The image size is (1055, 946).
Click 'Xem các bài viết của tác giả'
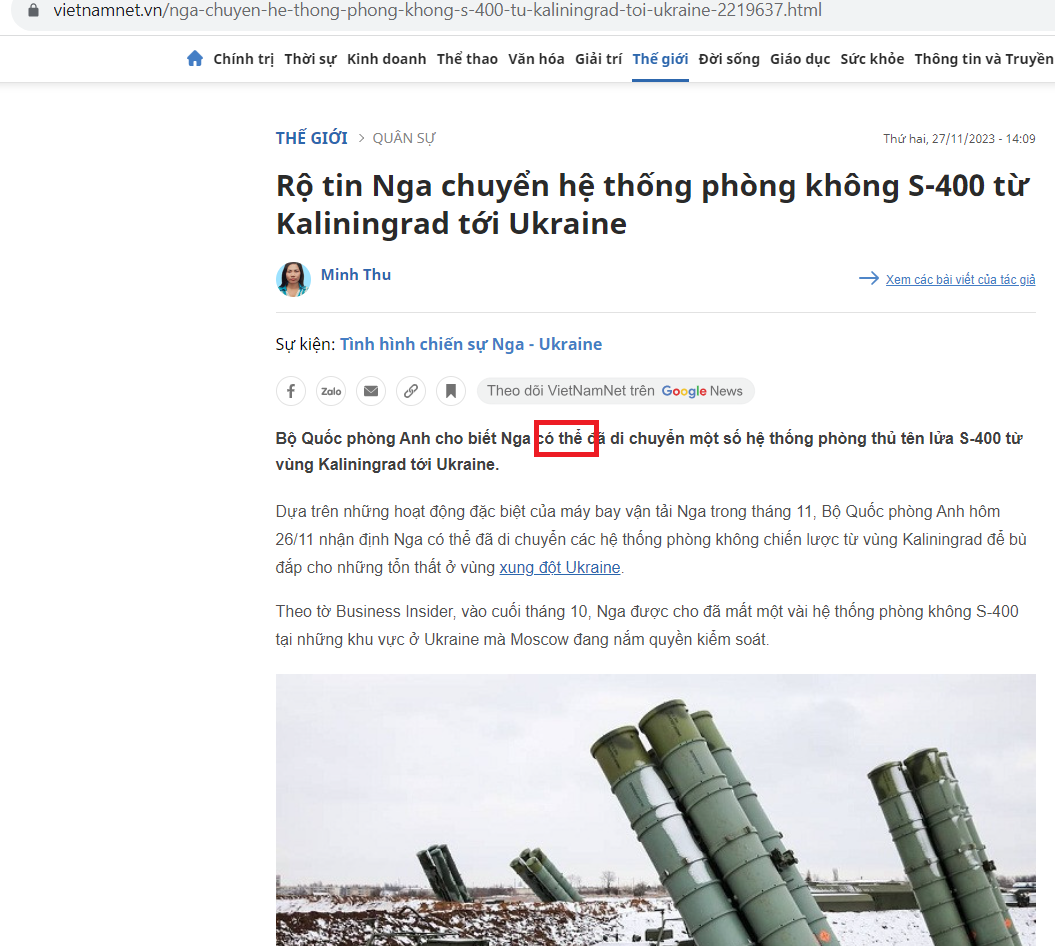960,279
